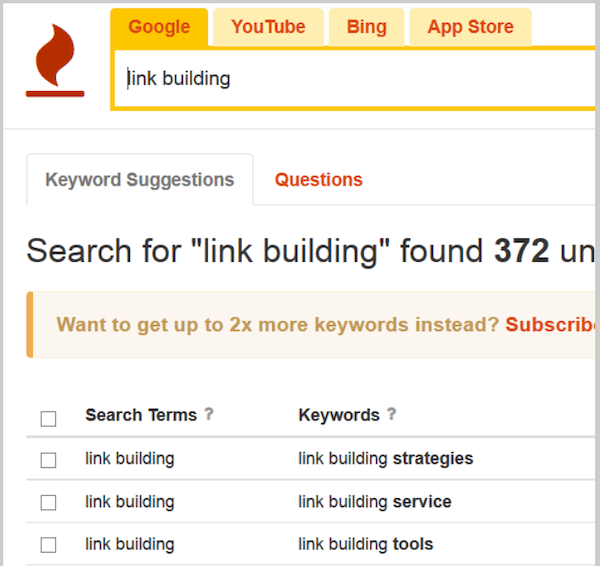This screenshot has width=600, height=566.
Task: Click the Keywords column header
Action: click(x=339, y=415)
